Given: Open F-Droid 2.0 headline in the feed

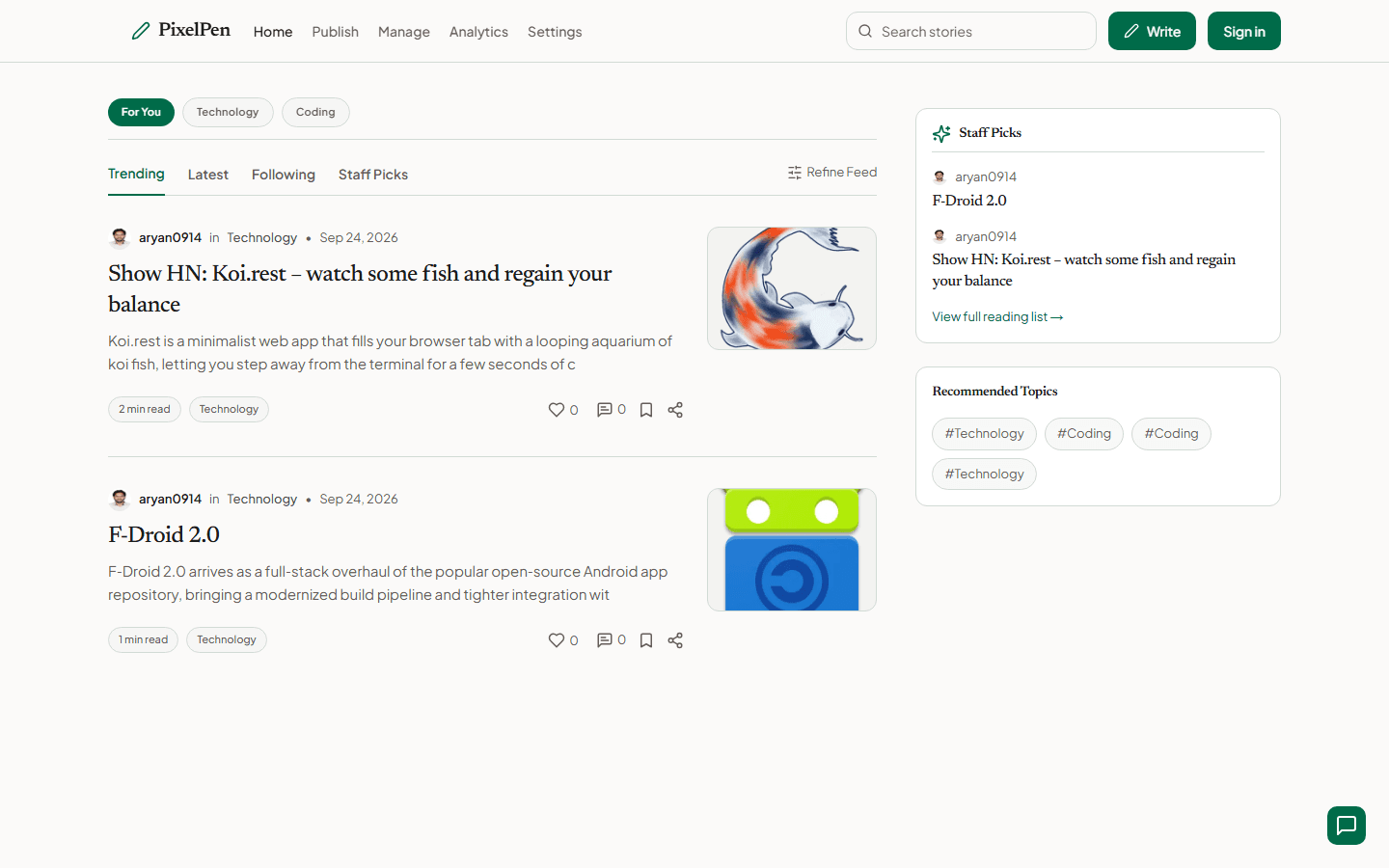Looking at the screenshot, I should pyautogui.click(x=164, y=534).
